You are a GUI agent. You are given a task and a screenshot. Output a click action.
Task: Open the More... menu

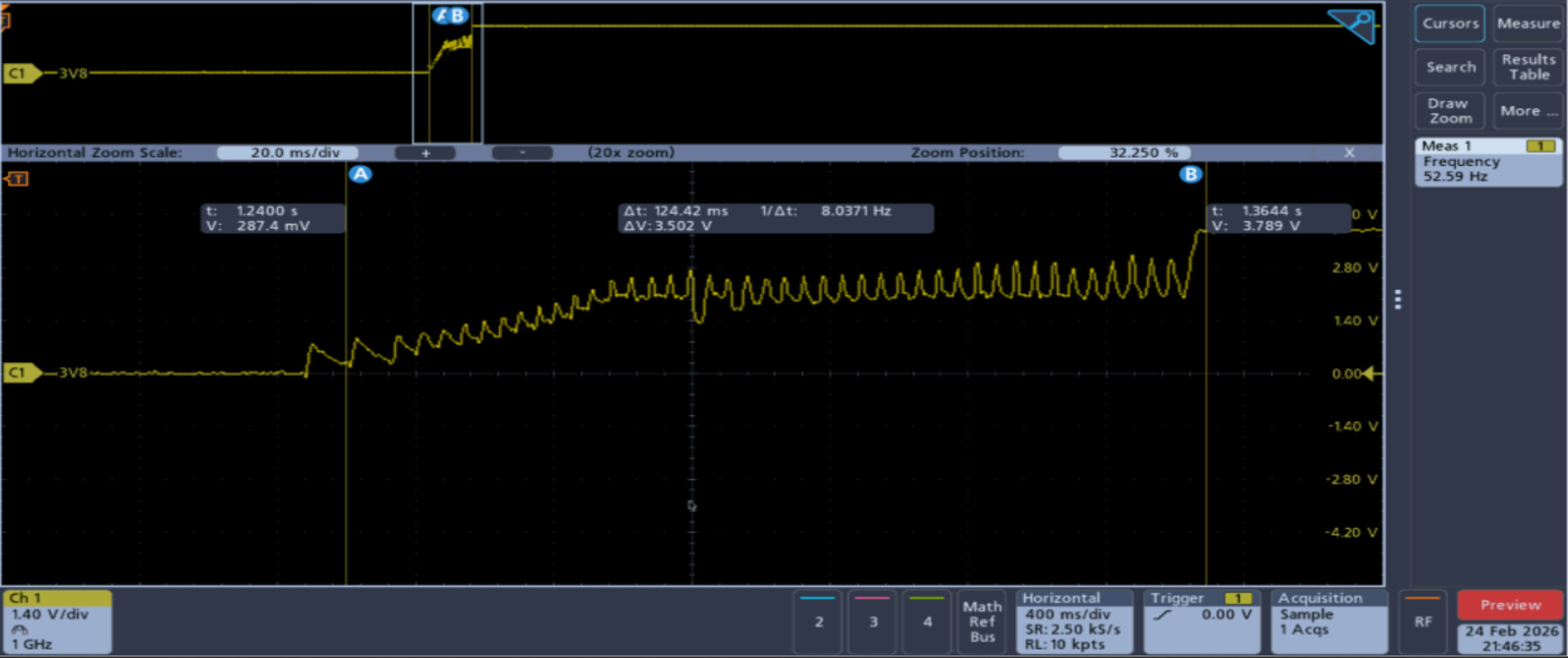pos(1527,111)
